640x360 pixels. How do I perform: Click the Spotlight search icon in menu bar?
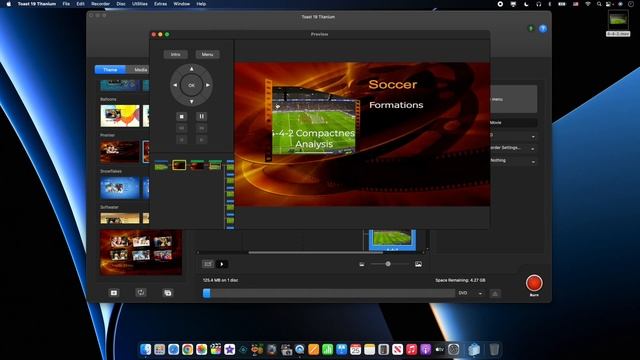click(599, 4)
